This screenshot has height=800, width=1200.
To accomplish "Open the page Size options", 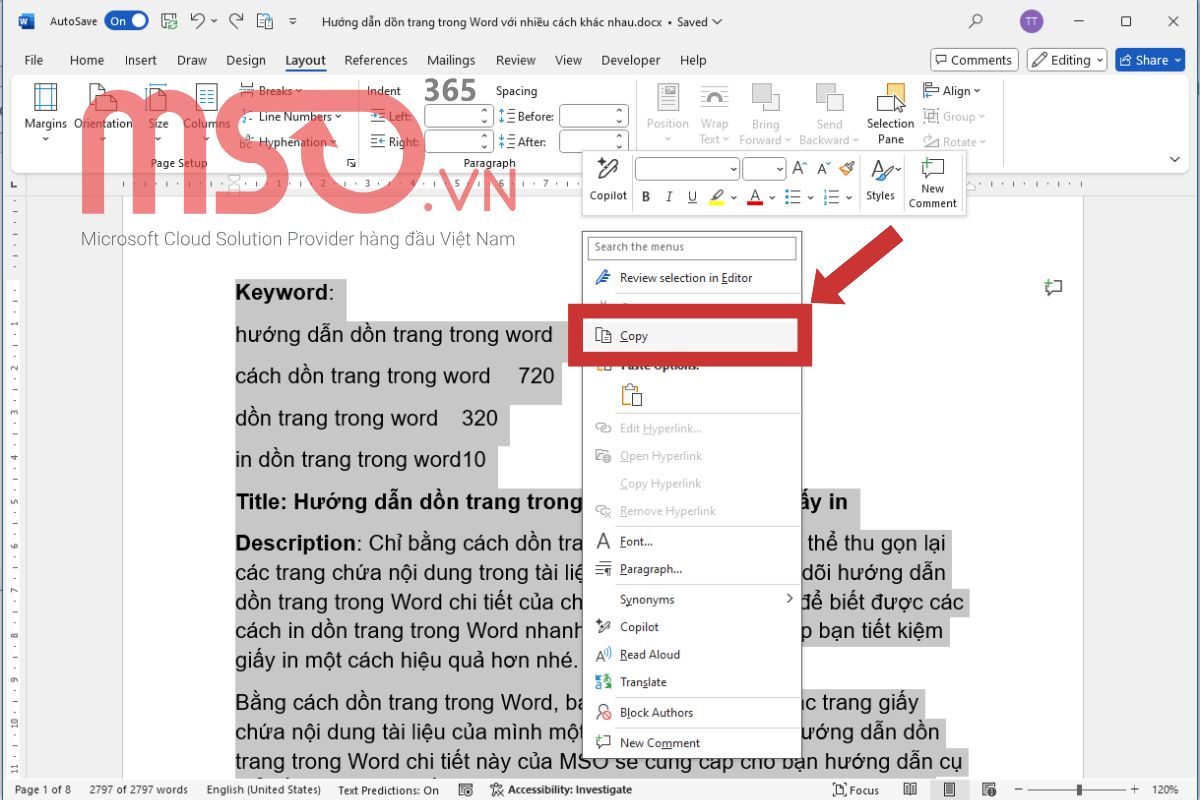I will [x=158, y=110].
